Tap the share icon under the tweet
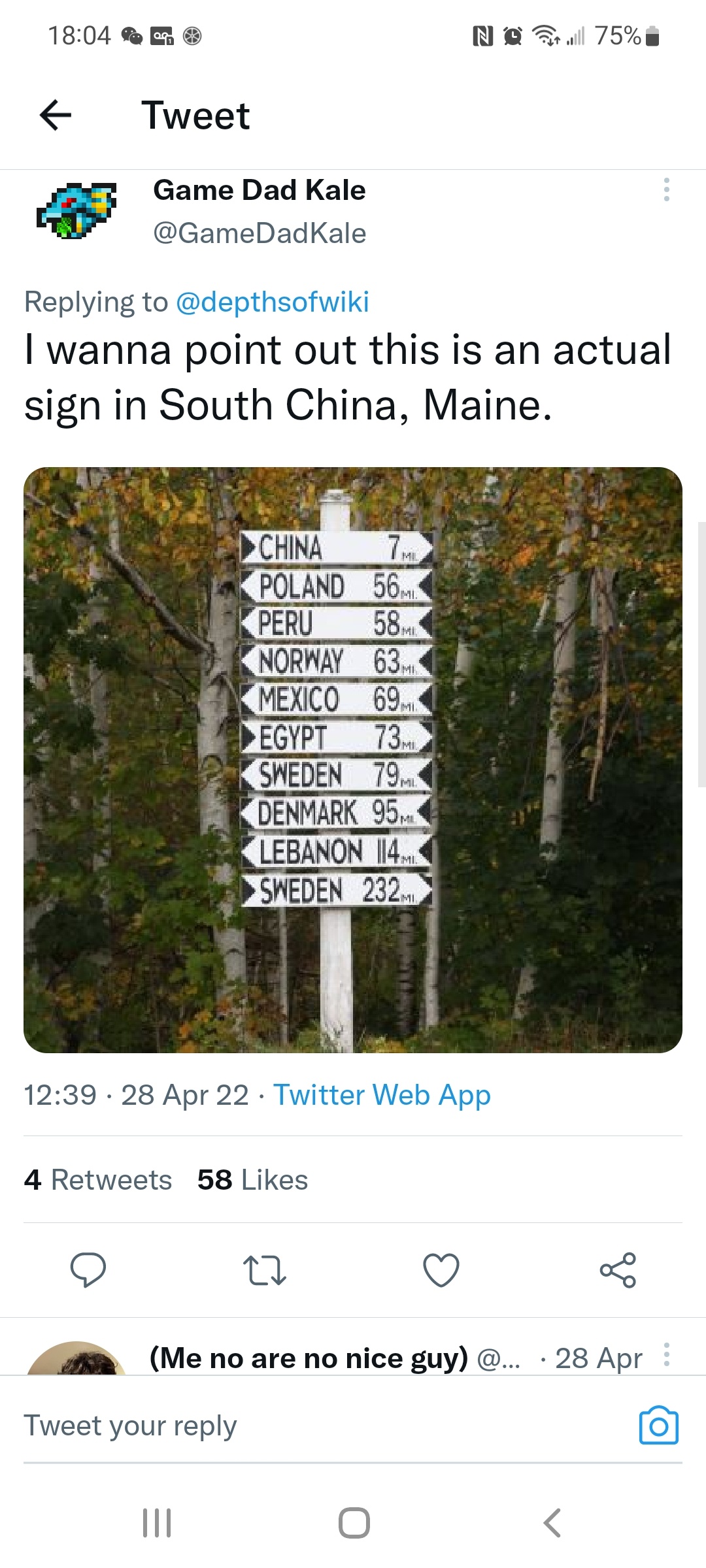 [618, 1269]
